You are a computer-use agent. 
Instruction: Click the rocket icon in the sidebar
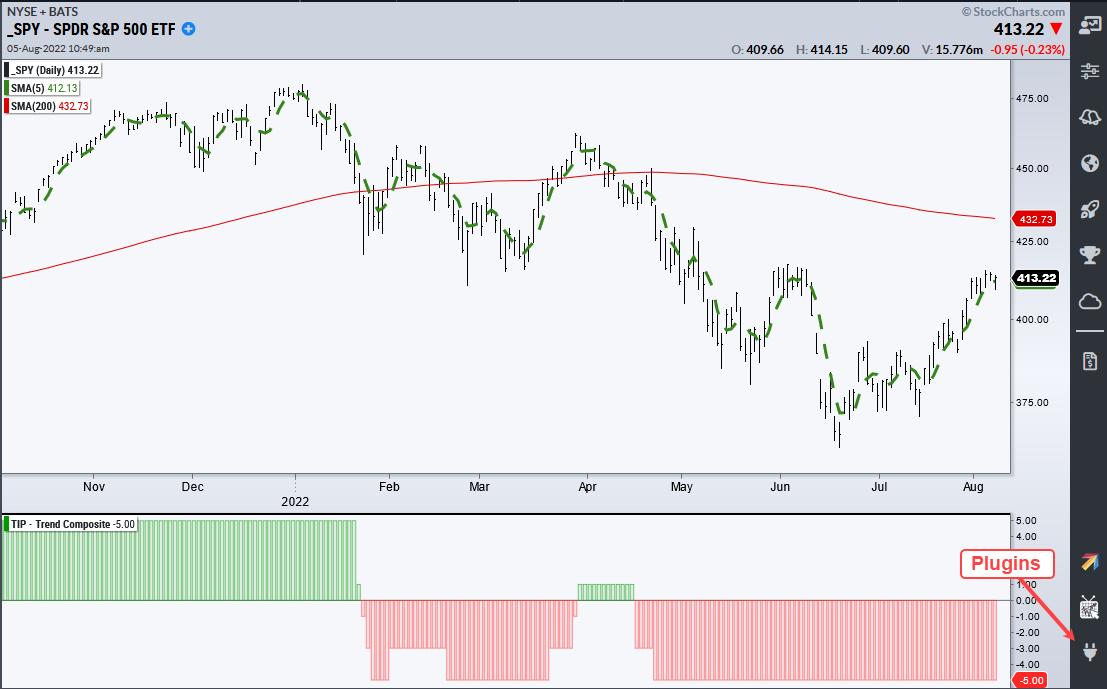[1089, 210]
